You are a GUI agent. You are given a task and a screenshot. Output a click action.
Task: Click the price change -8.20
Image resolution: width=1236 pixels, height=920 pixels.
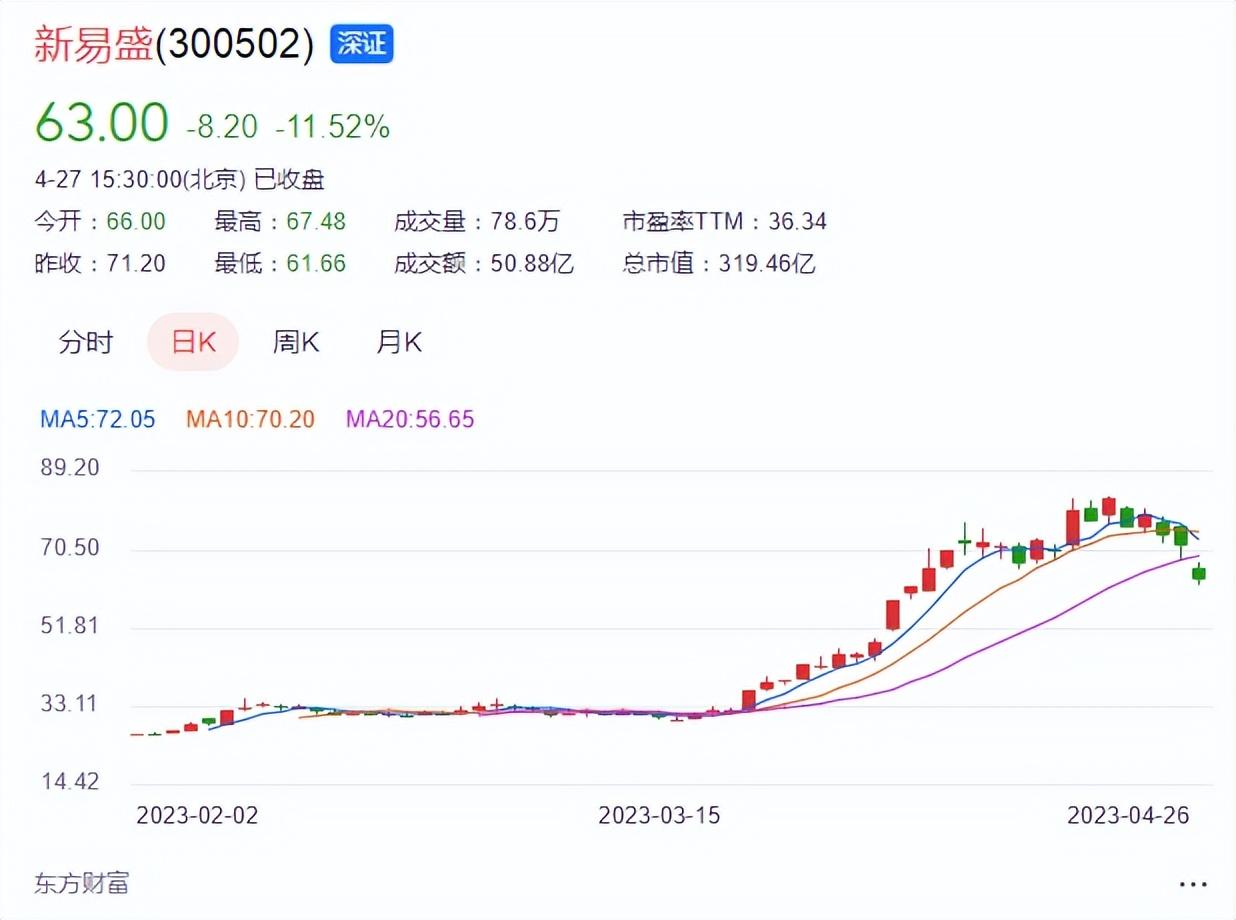click(222, 126)
